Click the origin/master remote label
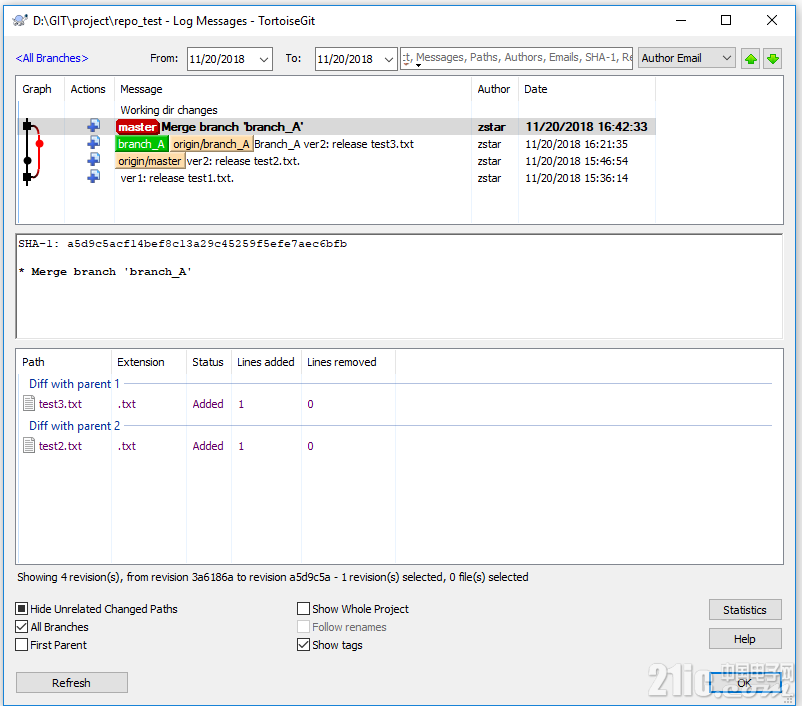 point(149,161)
